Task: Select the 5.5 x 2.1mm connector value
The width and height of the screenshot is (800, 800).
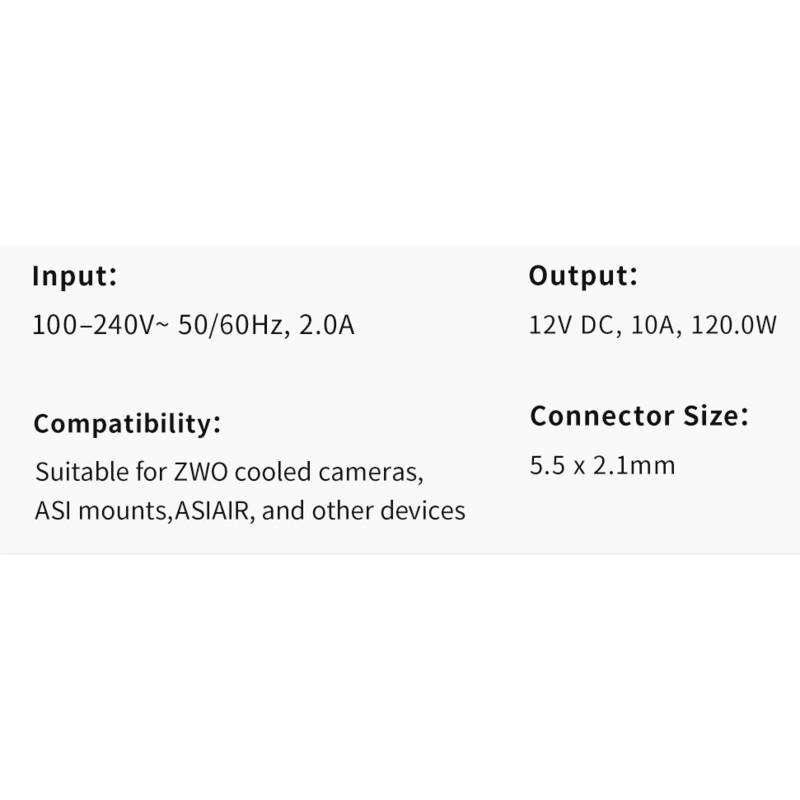Action: [602, 465]
